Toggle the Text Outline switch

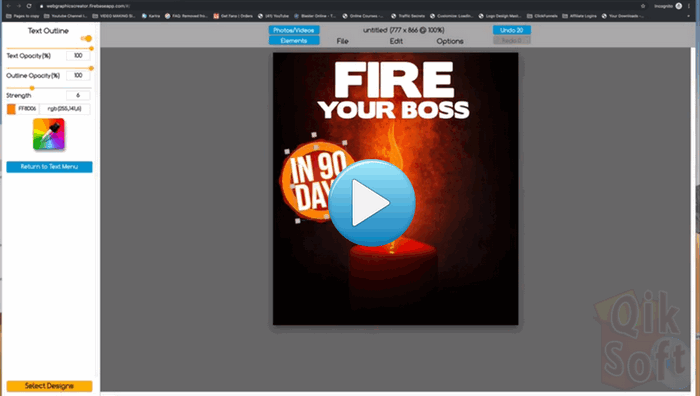[87, 38]
